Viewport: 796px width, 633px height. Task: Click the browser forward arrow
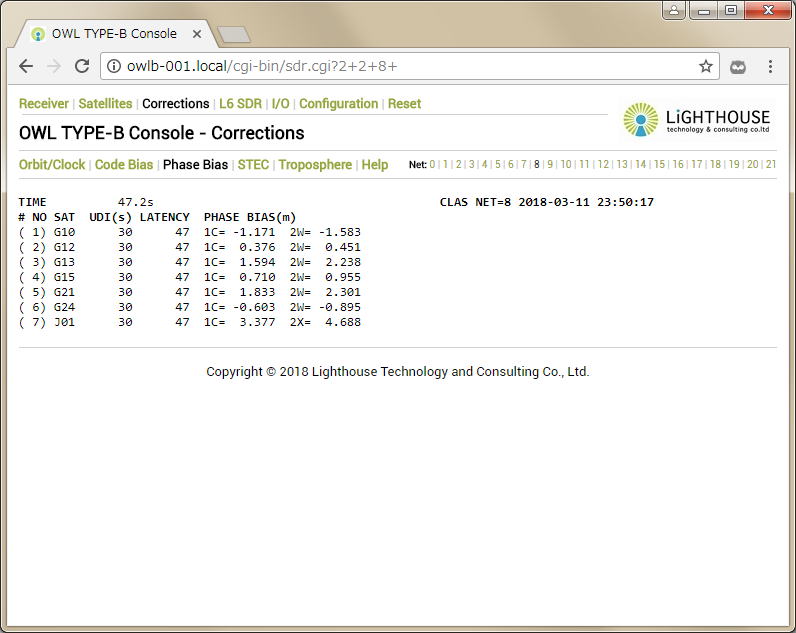pyautogui.click(x=54, y=67)
